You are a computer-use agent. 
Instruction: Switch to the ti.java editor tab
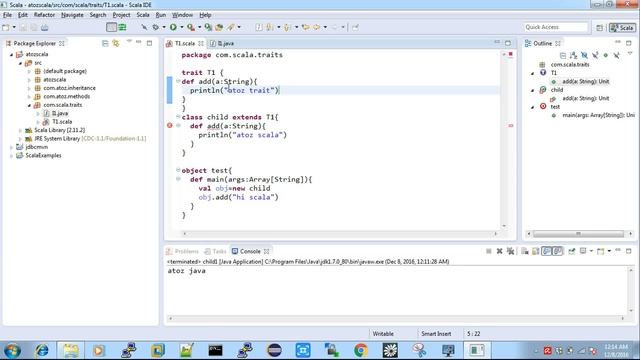(222, 43)
